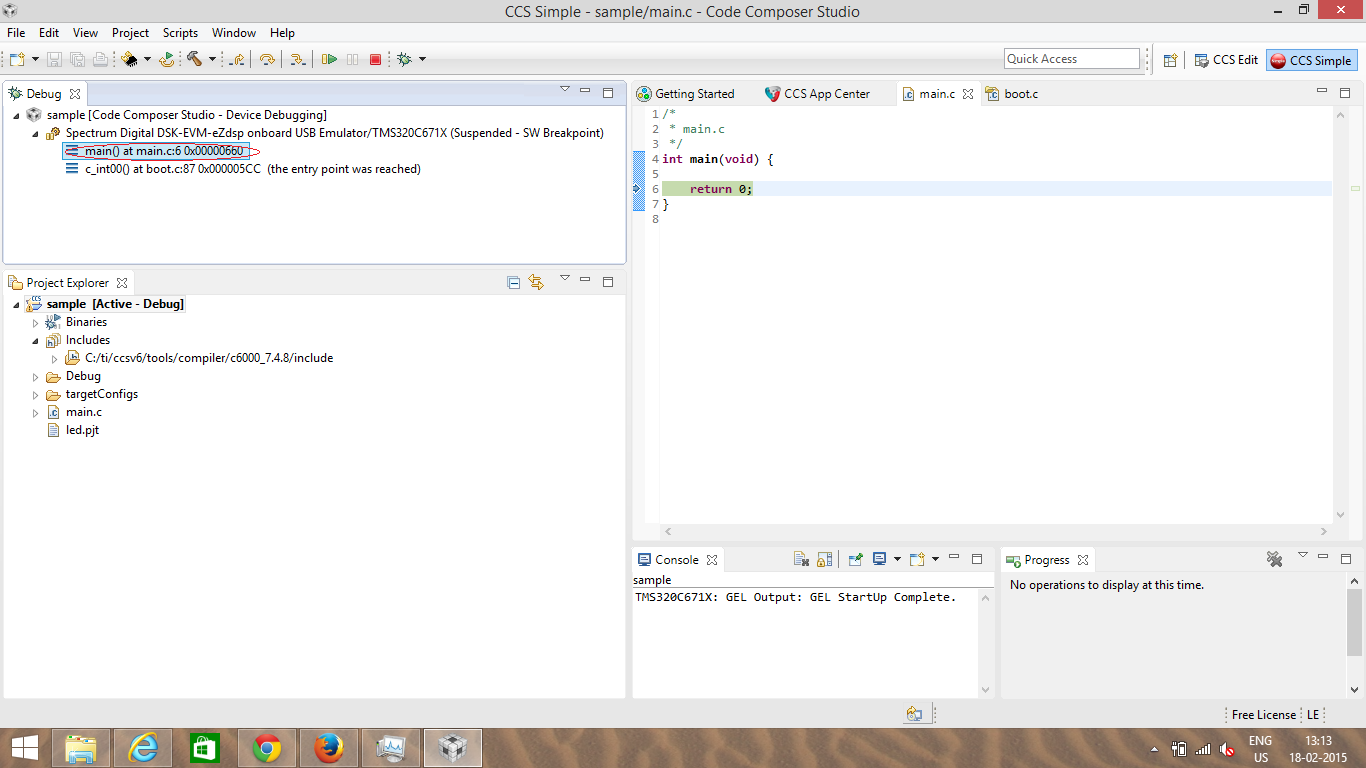Click Open Console icon
This screenshot has height=768, width=1366.
coord(916,560)
